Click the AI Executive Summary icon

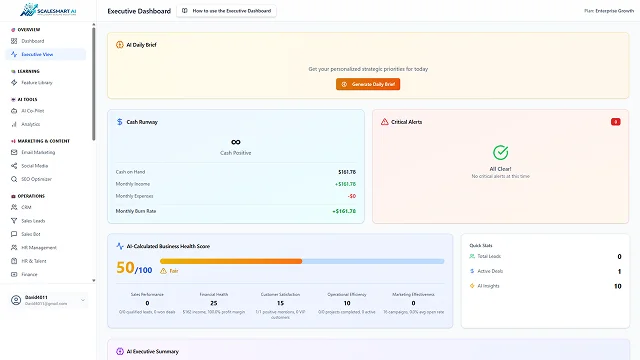pos(120,351)
